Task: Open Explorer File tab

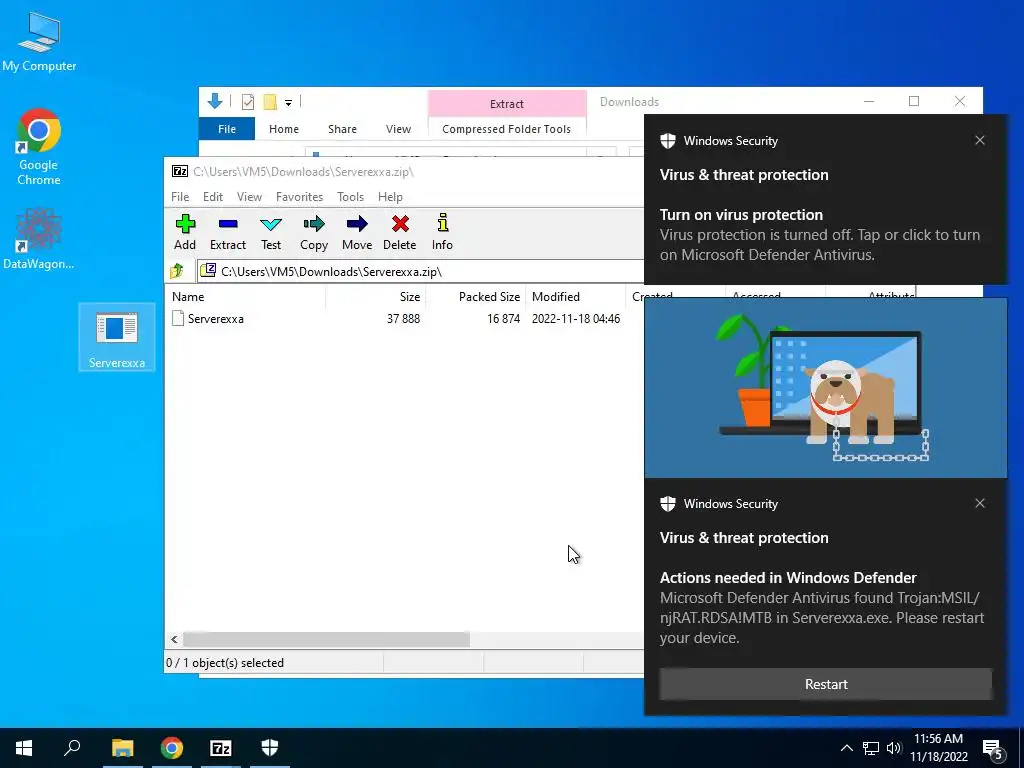Action: click(227, 129)
